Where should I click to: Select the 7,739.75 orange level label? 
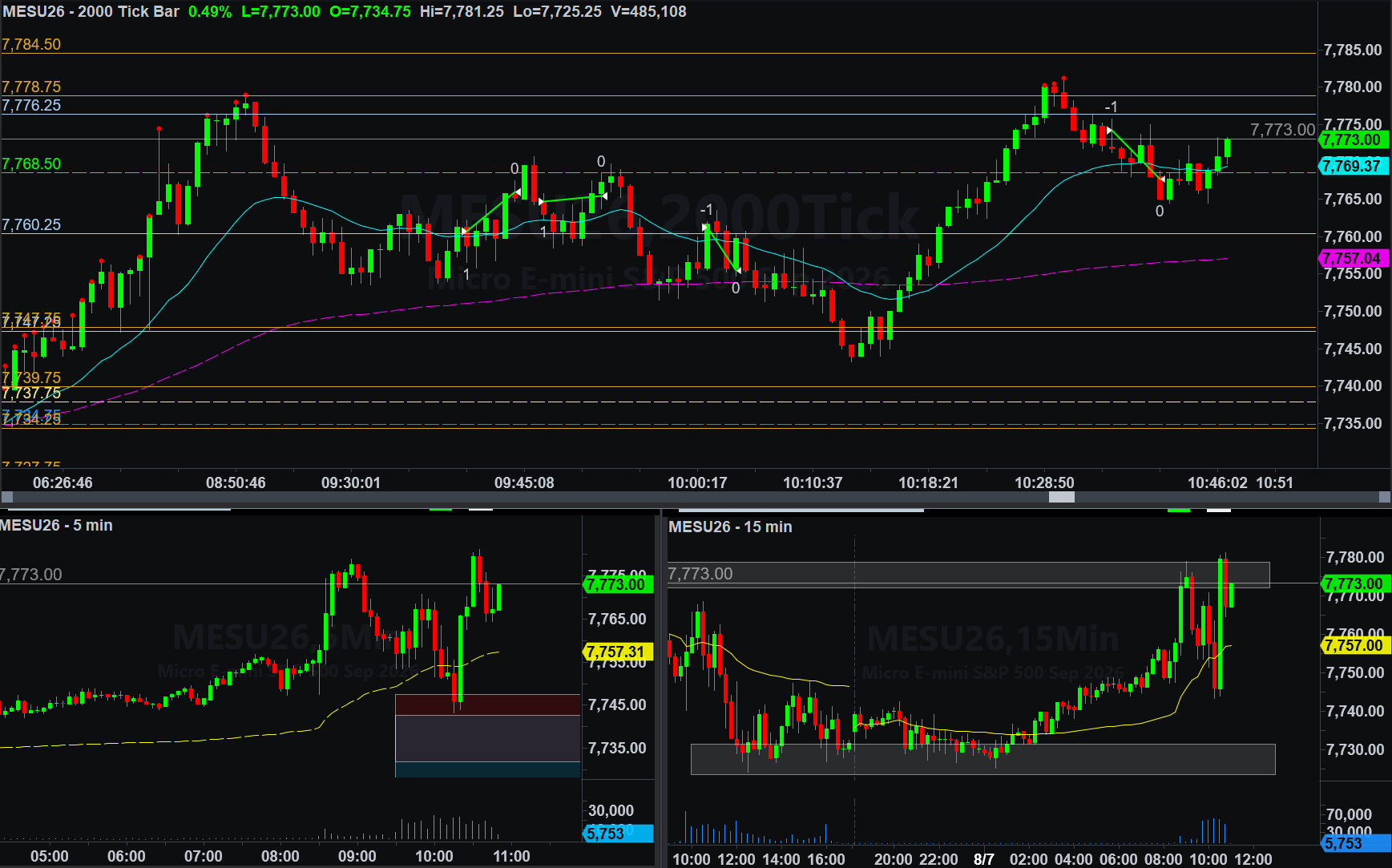(31, 377)
